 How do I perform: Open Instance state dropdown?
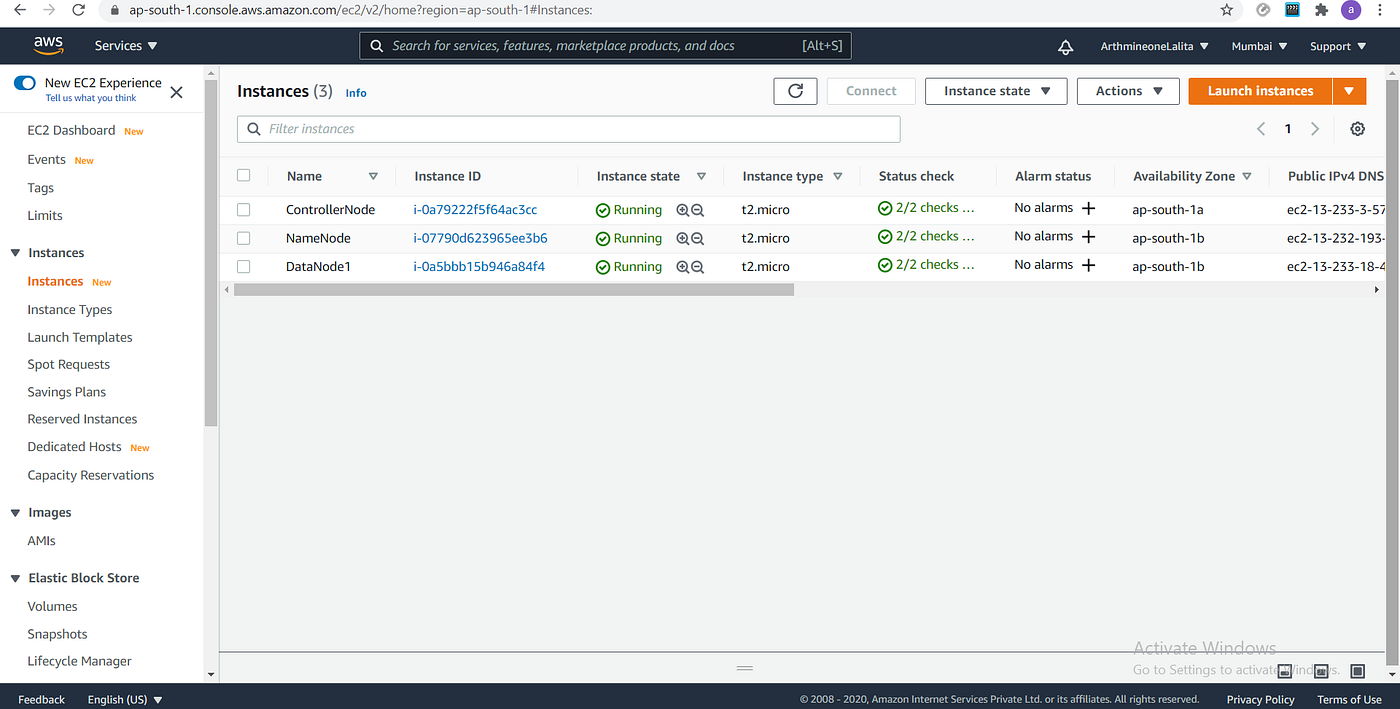coord(996,91)
